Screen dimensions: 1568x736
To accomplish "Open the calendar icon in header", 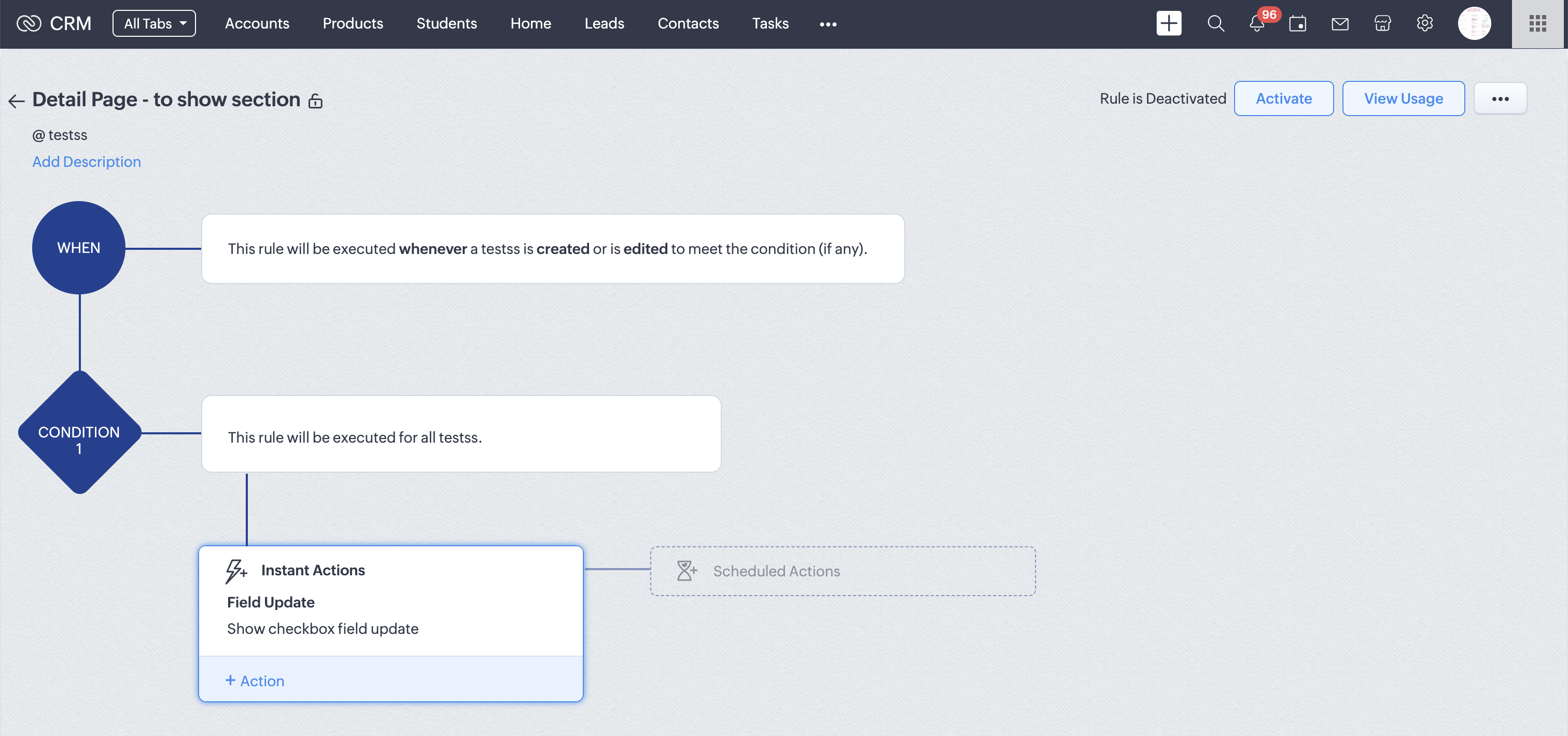I will (1297, 24).
